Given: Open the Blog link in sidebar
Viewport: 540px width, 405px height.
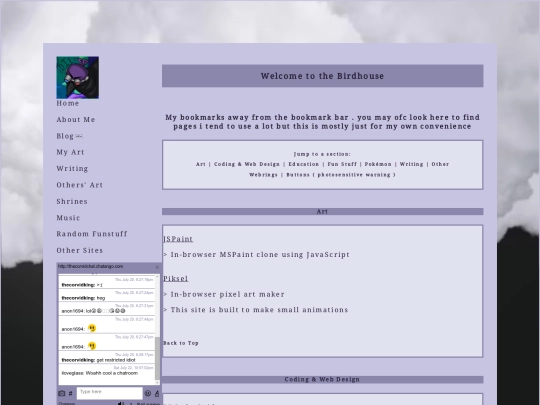Looking at the screenshot, I should pyautogui.click(x=65, y=136).
